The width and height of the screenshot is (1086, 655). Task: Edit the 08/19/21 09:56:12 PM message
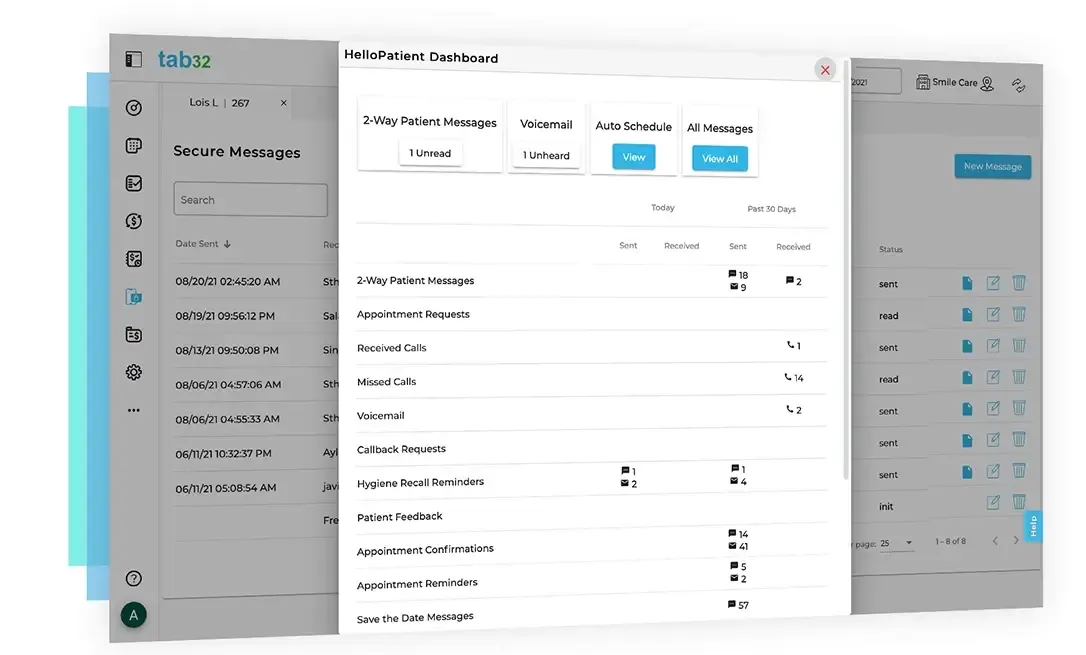(x=993, y=314)
